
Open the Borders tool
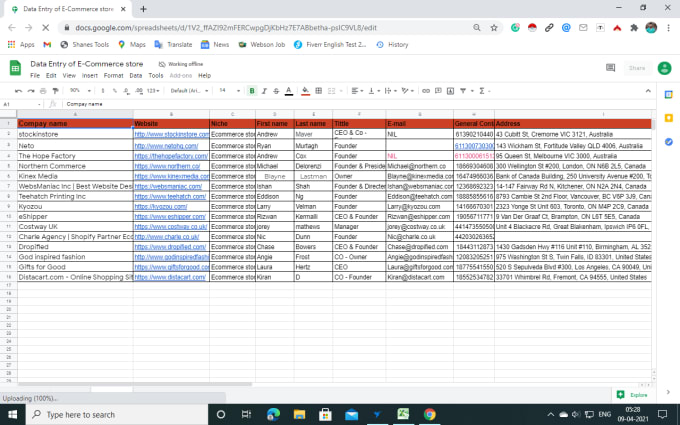point(319,91)
